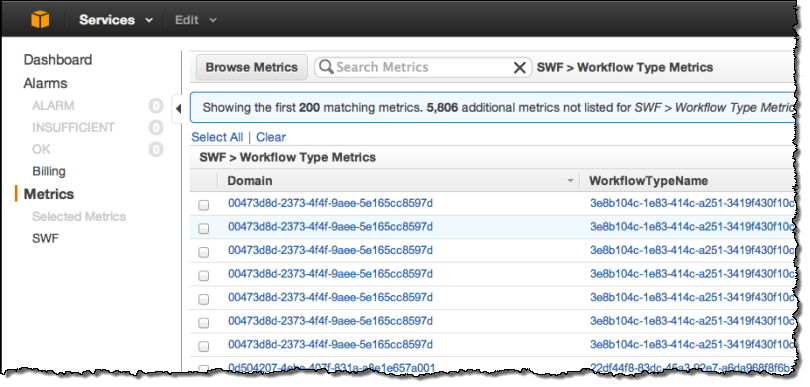The image size is (810, 387).
Task: Open the Services dropdown menu
Action: 116,20
